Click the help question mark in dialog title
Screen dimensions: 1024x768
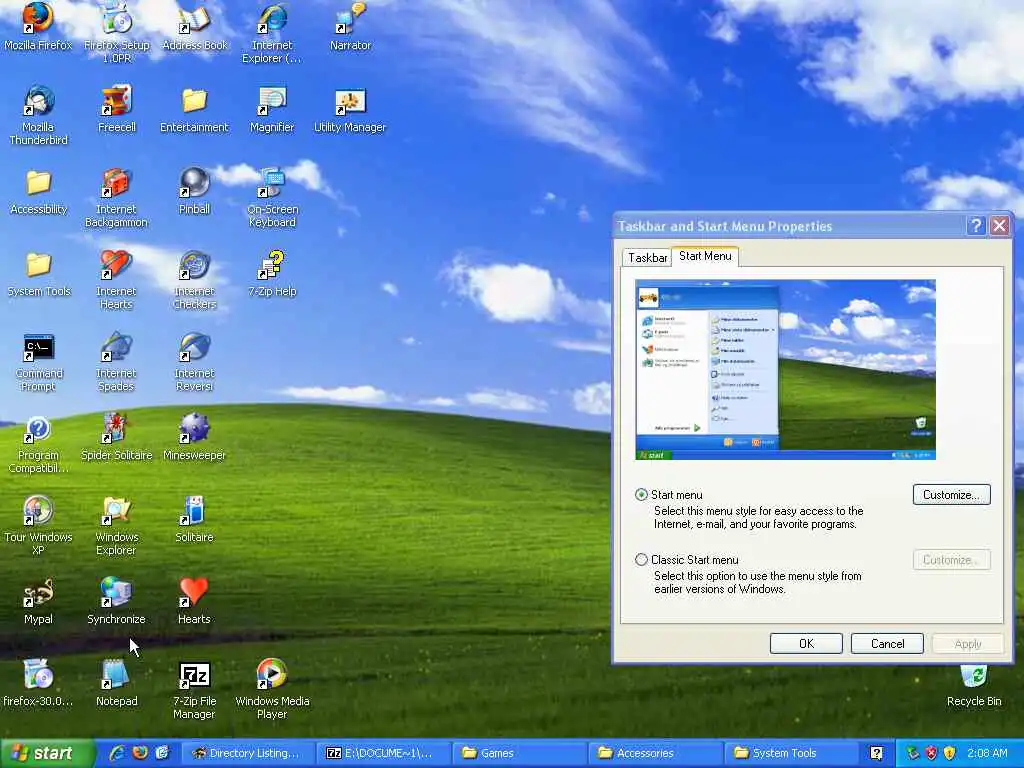pyautogui.click(x=976, y=226)
